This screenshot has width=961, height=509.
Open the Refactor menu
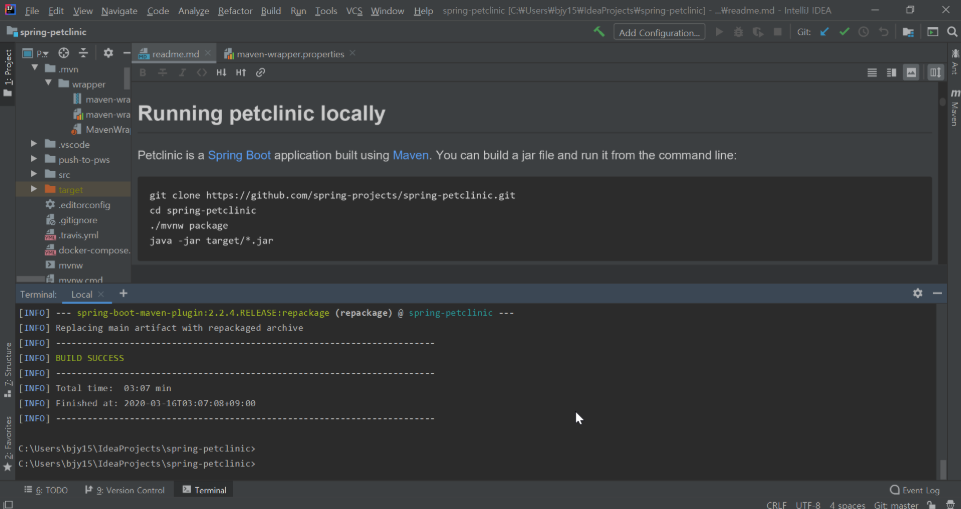pos(235,11)
